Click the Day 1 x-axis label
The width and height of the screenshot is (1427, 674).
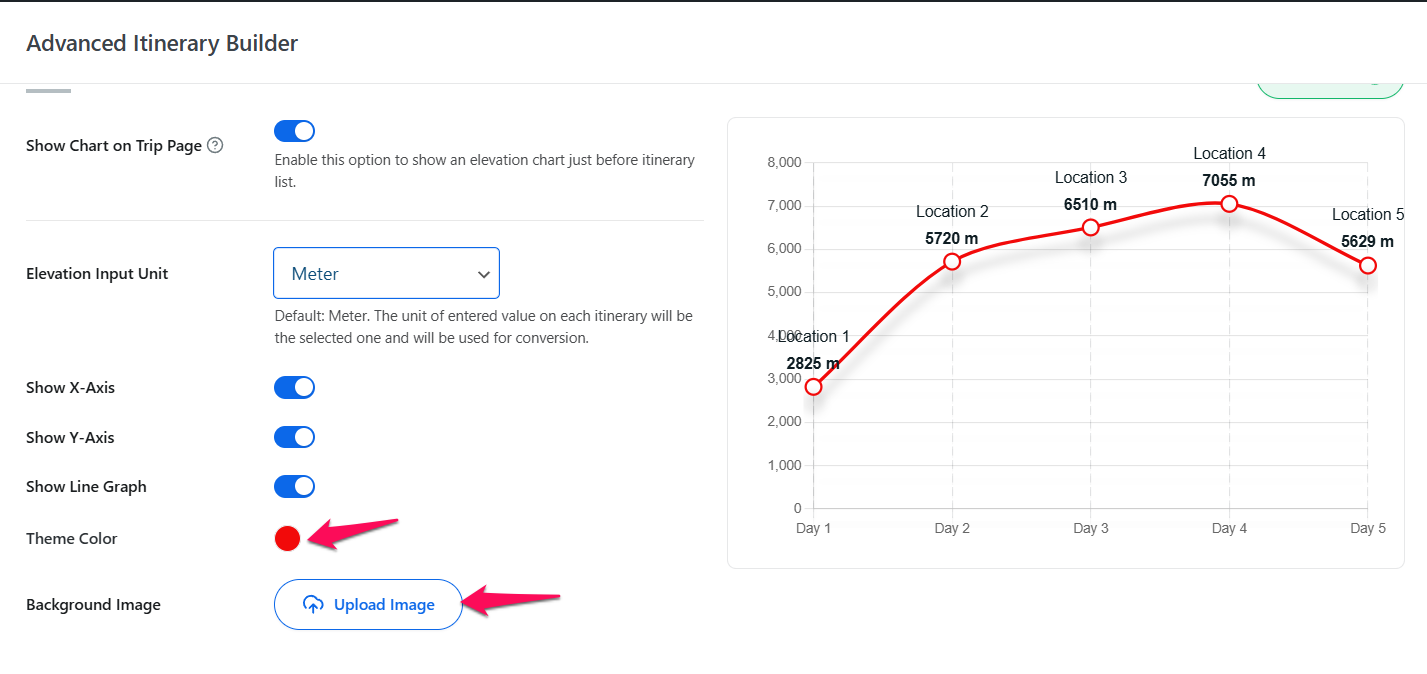pyautogui.click(x=813, y=529)
